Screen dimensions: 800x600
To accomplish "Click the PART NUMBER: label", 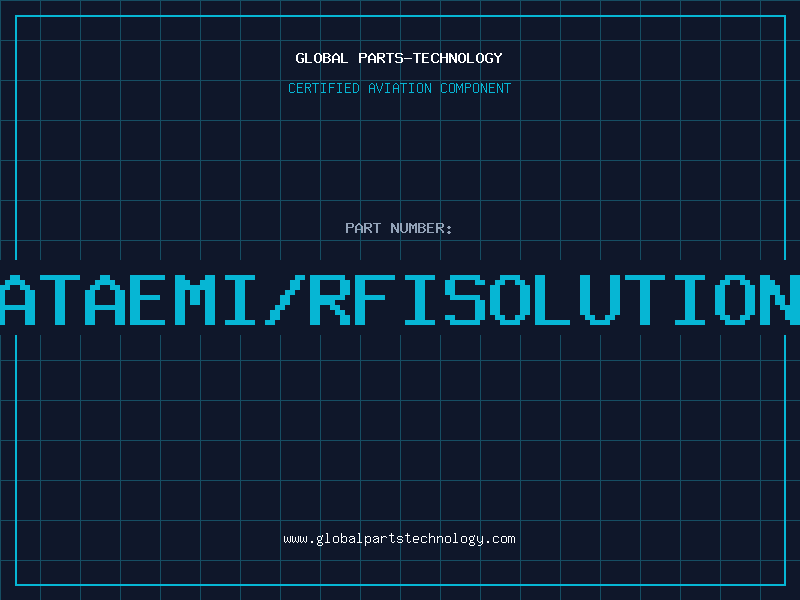I will coord(399,228).
